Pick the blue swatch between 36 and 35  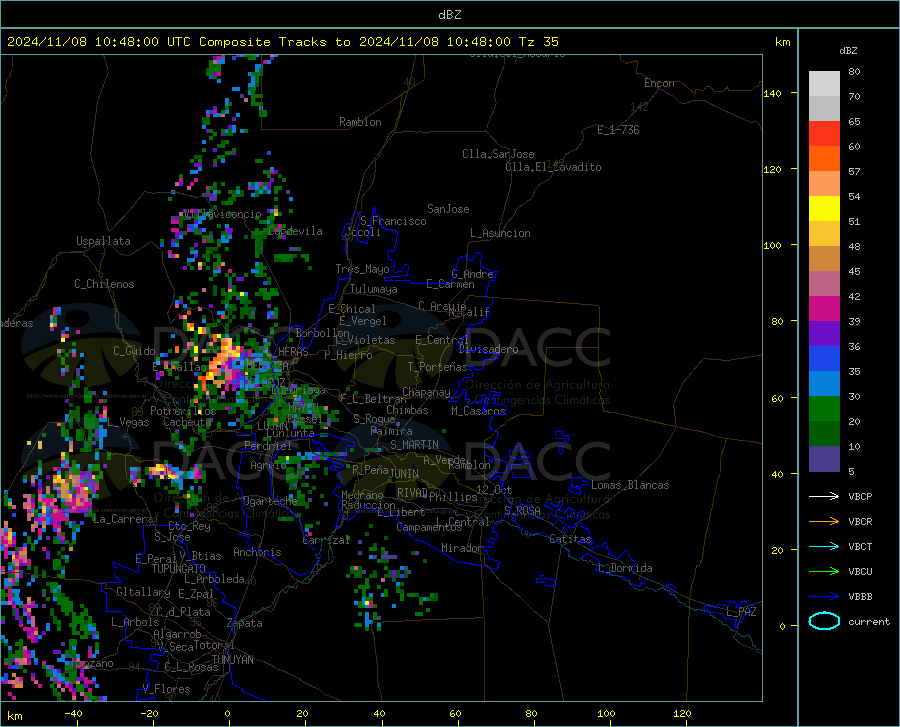(824, 359)
